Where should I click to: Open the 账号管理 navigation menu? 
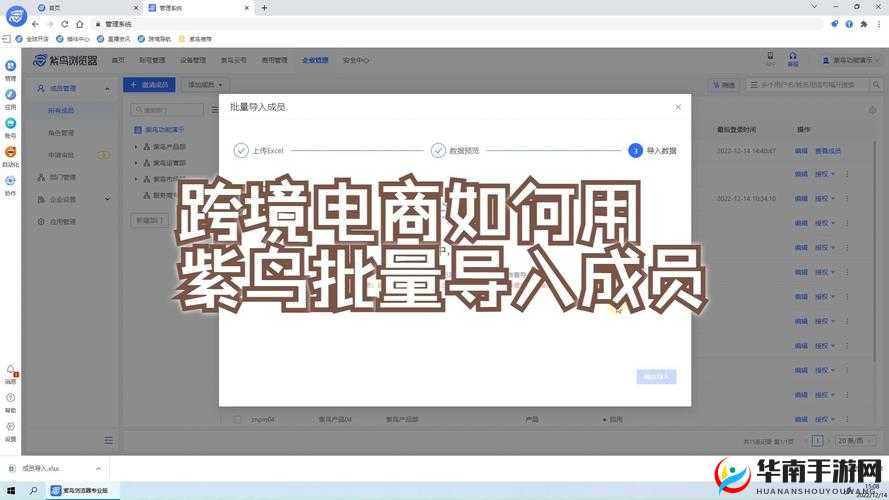point(152,60)
